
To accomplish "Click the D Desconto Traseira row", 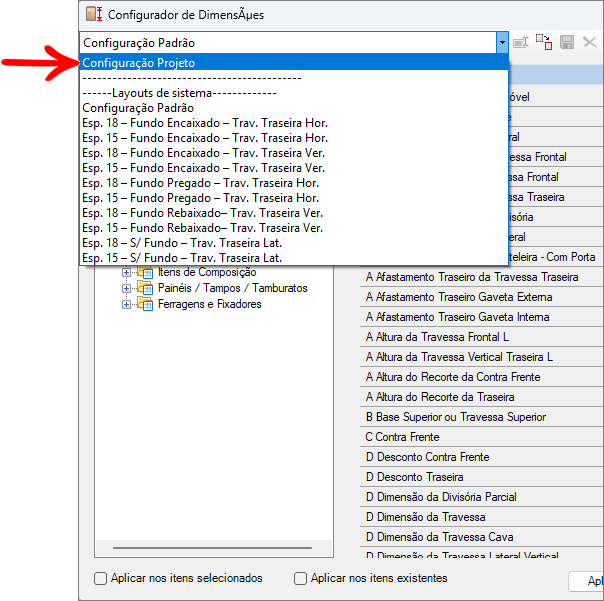I will coord(482,477).
